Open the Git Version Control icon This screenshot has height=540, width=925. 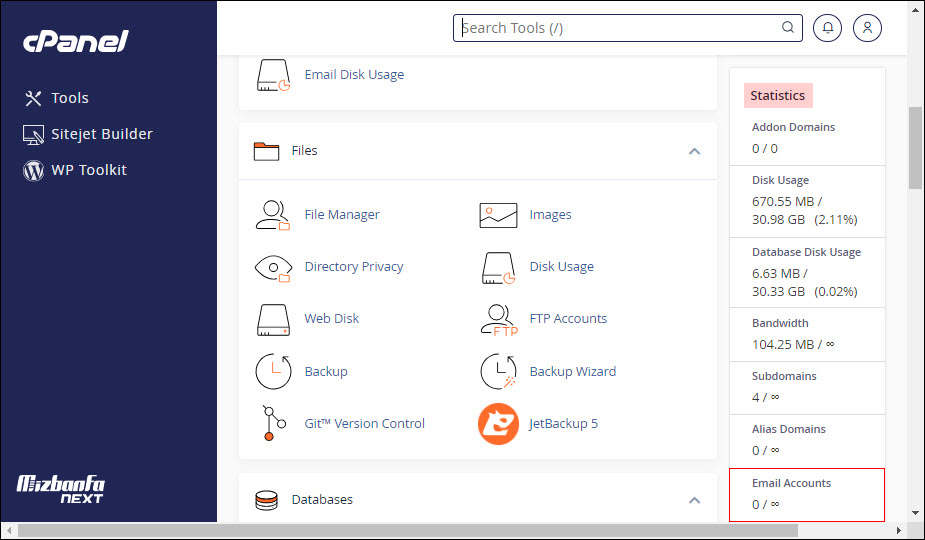coord(270,424)
